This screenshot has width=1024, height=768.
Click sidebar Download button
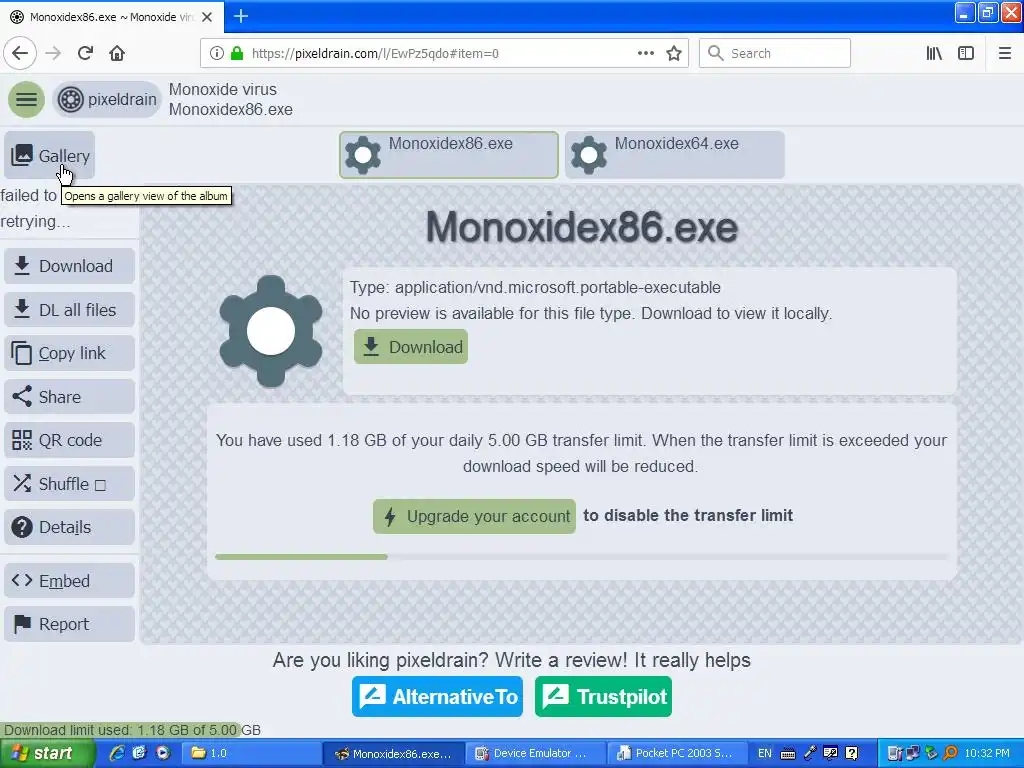[x=69, y=266]
